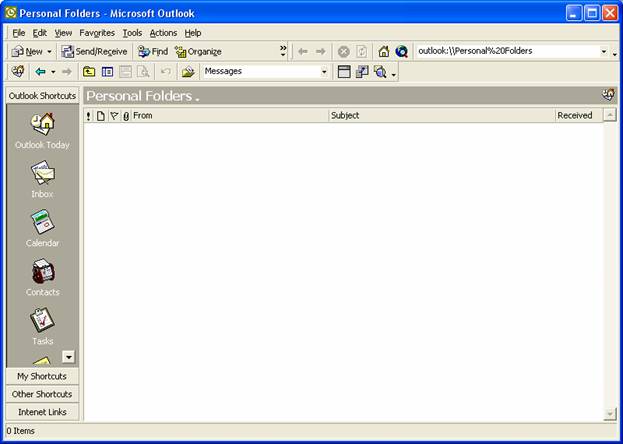Click the Personal Folders banner title
The width and height of the screenshot is (623, 444).
click(139, 96)
